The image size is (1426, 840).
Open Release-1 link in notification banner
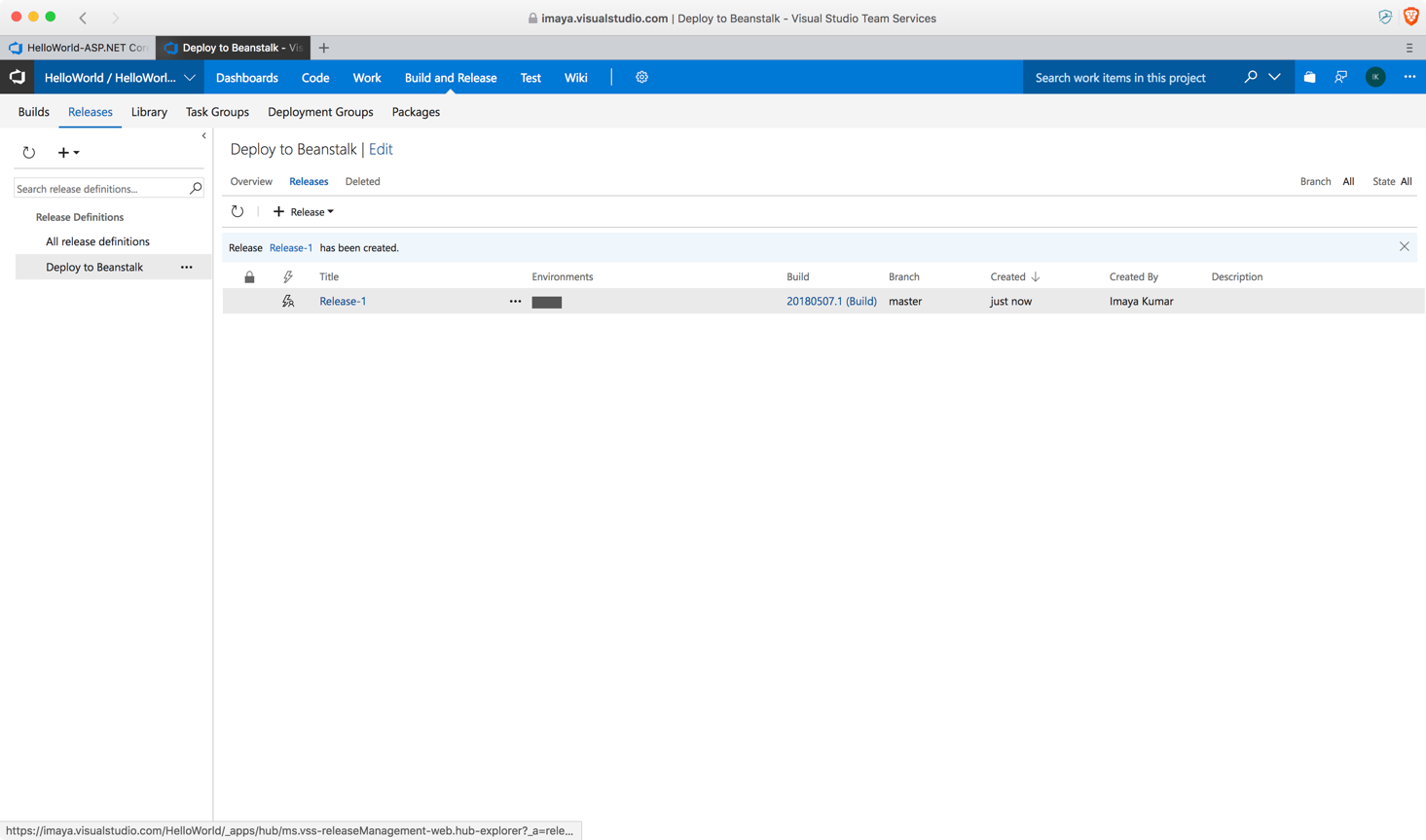(291, 247)
